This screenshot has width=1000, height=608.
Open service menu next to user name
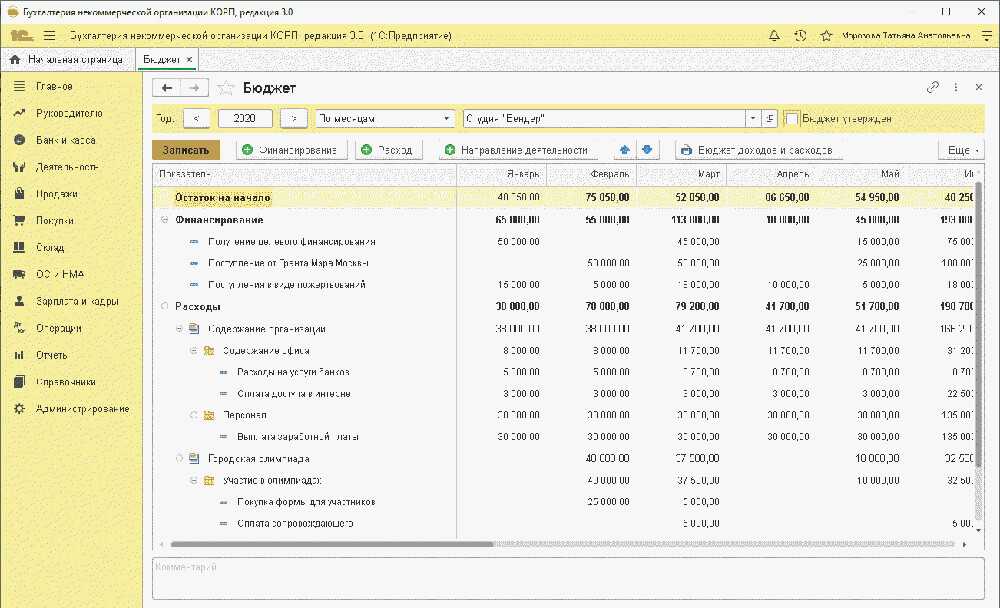[x=987, y=36]
